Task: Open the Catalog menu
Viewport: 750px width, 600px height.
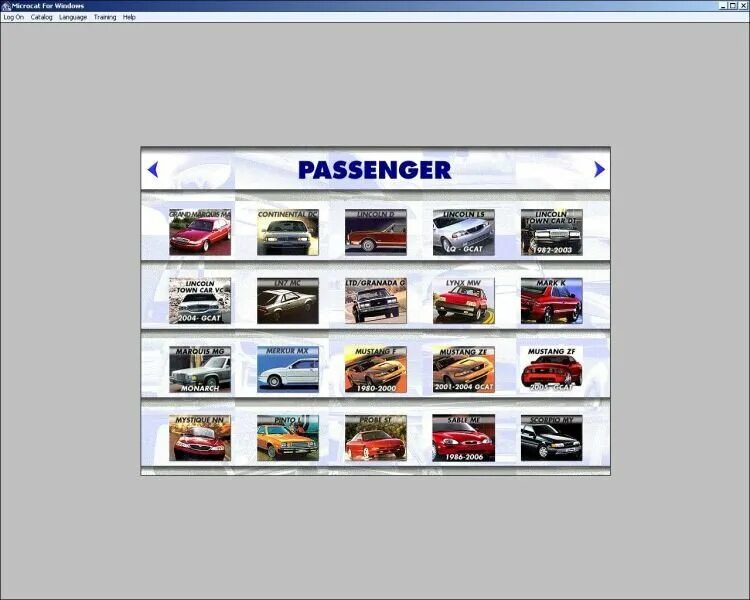Action: (42, 17)
